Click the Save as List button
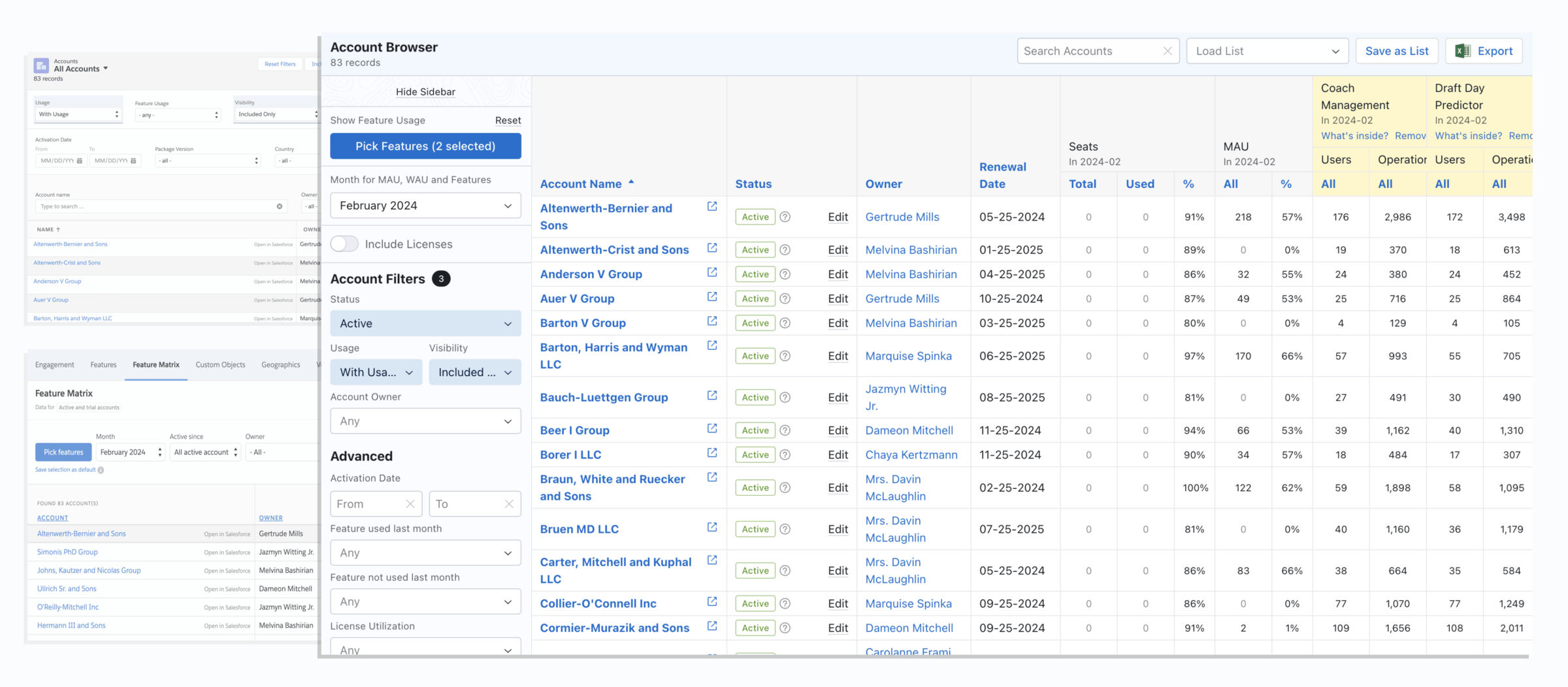Screen dimensions: 1568x687 [x=1397, y=51]
